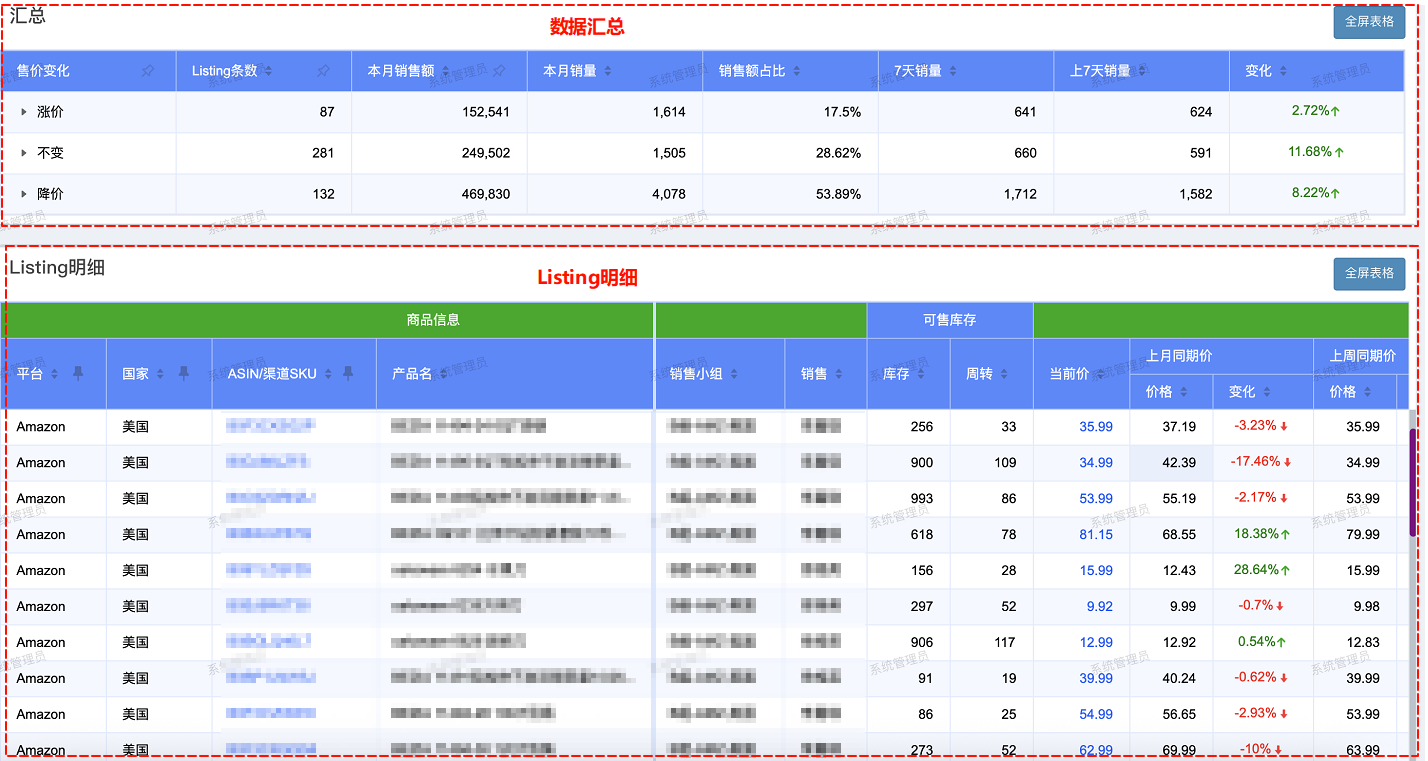The height and width of the screenshot is (761, 1428).
Task: Expand the 涨价 row
Action: point(24,112)
